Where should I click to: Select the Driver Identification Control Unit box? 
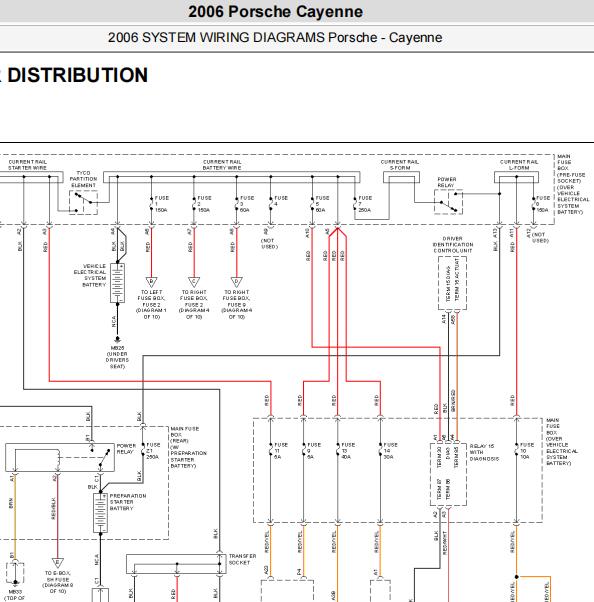[x=452, y=283]
